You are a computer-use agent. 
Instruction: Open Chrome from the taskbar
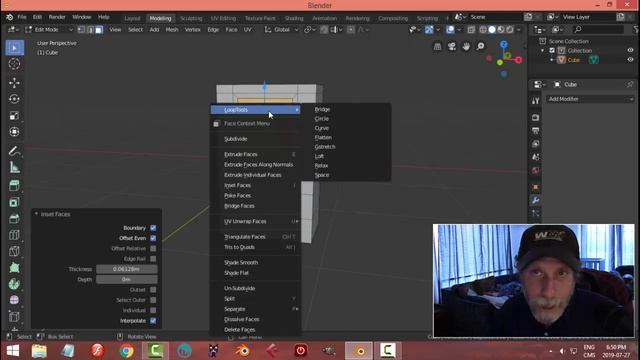click(x=127, y=351)
